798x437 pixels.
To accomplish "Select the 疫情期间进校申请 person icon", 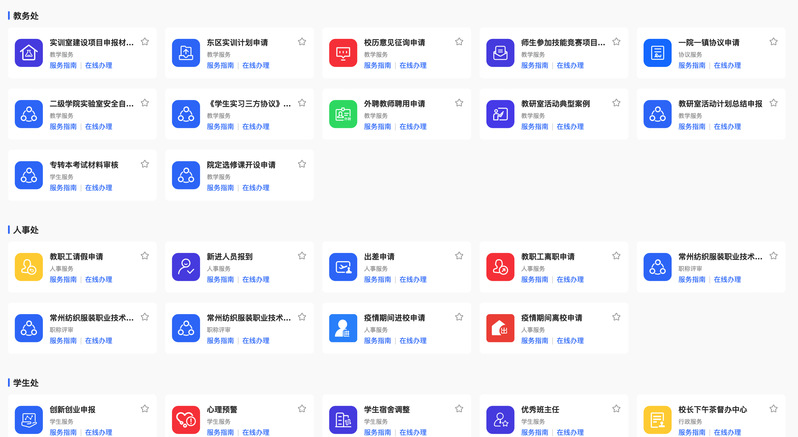I will click(x=343, y=328).
